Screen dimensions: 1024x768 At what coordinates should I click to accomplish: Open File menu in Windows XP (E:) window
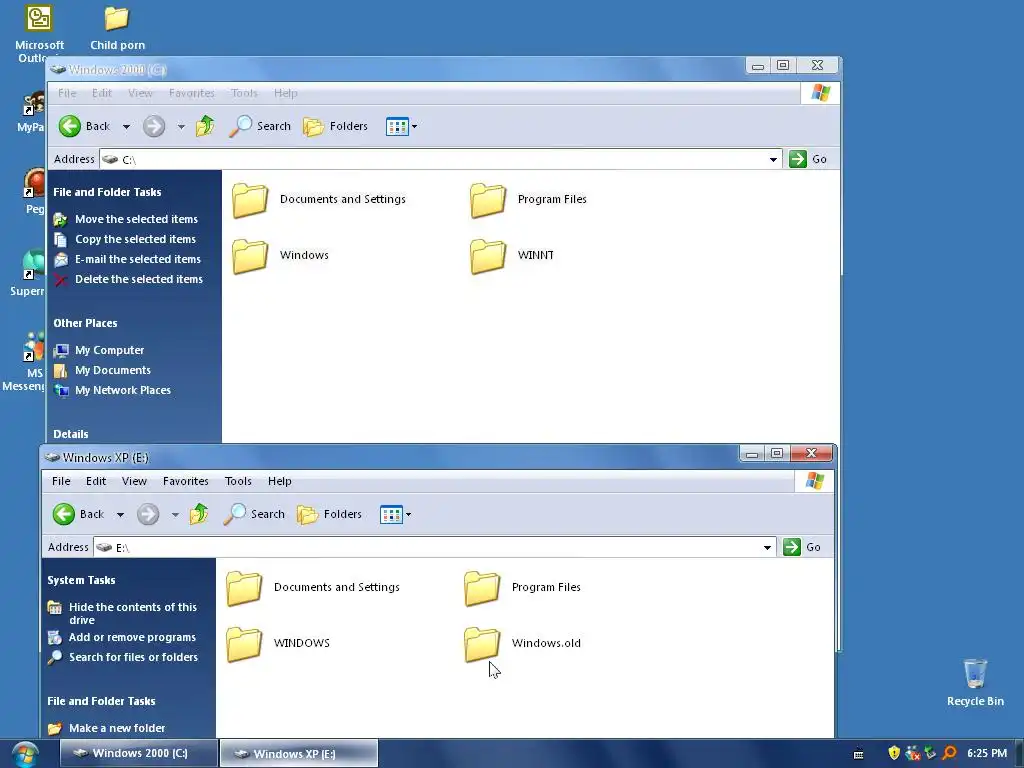point(61,481)
